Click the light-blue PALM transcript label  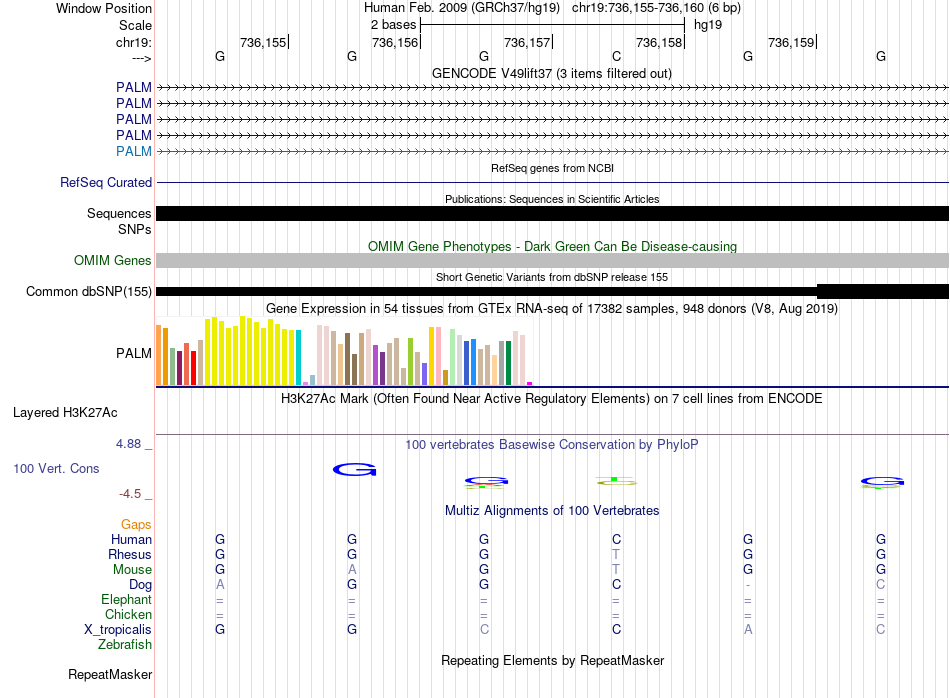pos(134,151)
